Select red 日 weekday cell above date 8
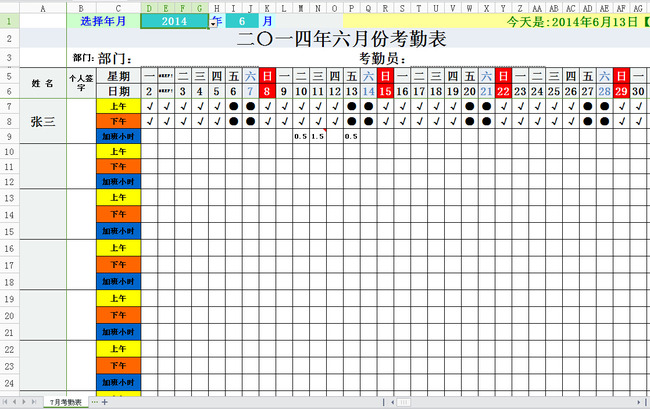The height and width of the screenshot is (409, 650). click(x=267, y=76)
